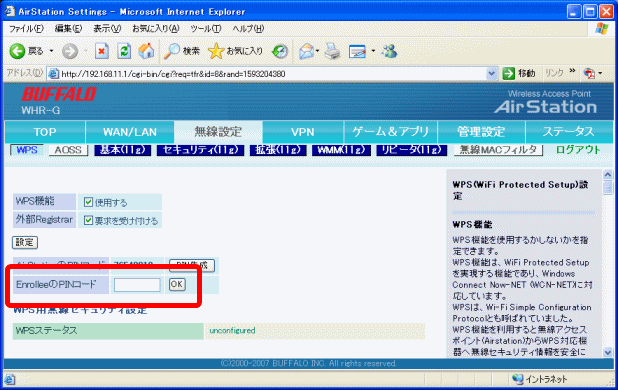Click the PDF converter toolbar icon
Viewport: 618px width, 390px height.
[589, 73]
